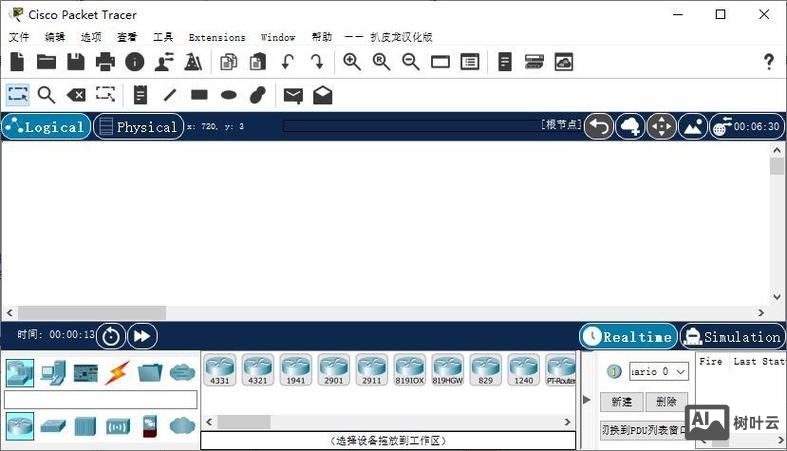Image resolution: width=787 pixels, height=451 pixels.
Task: Select the draw line tool
Action: coord(170,95)
